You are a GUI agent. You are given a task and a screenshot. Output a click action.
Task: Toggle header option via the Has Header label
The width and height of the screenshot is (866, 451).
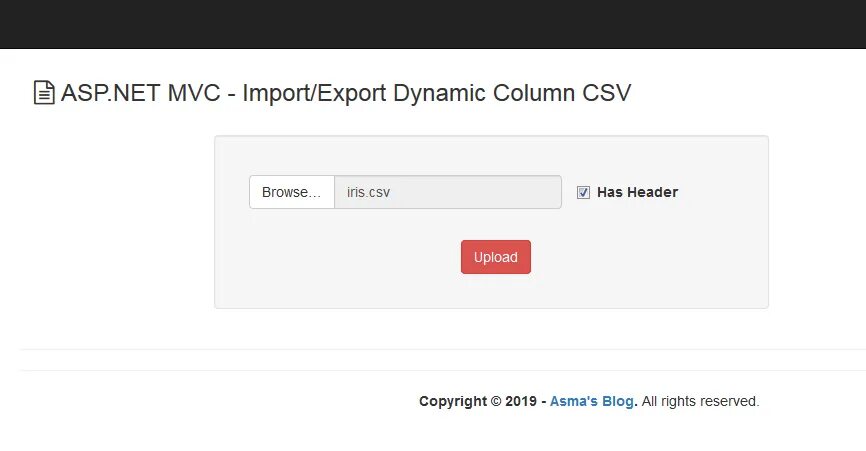[x=637, y=192]
